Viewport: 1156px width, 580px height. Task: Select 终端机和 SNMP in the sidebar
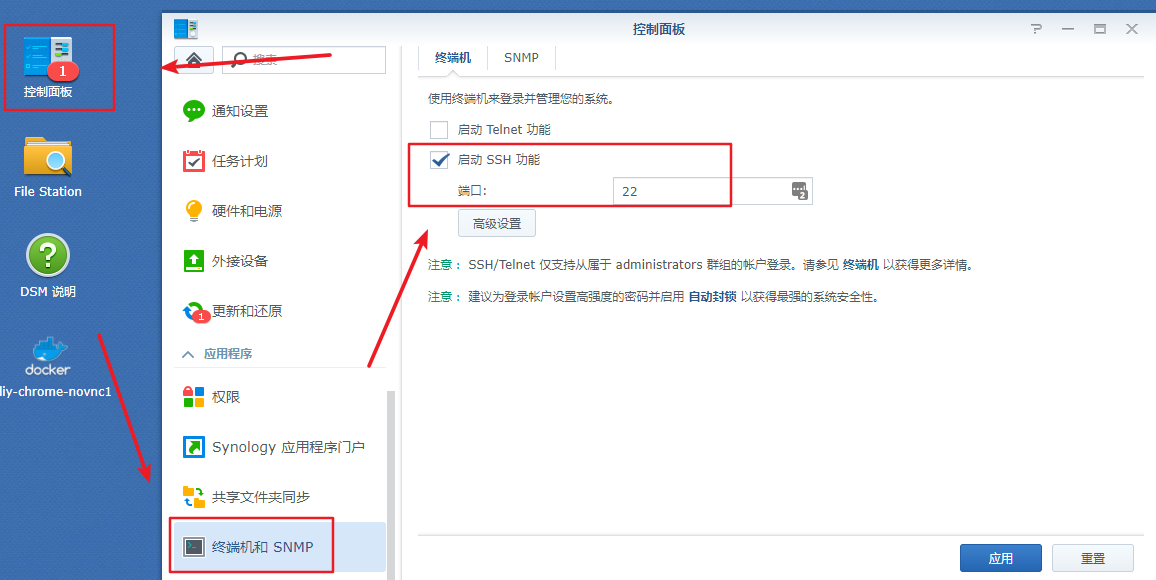tap(280, 547)
